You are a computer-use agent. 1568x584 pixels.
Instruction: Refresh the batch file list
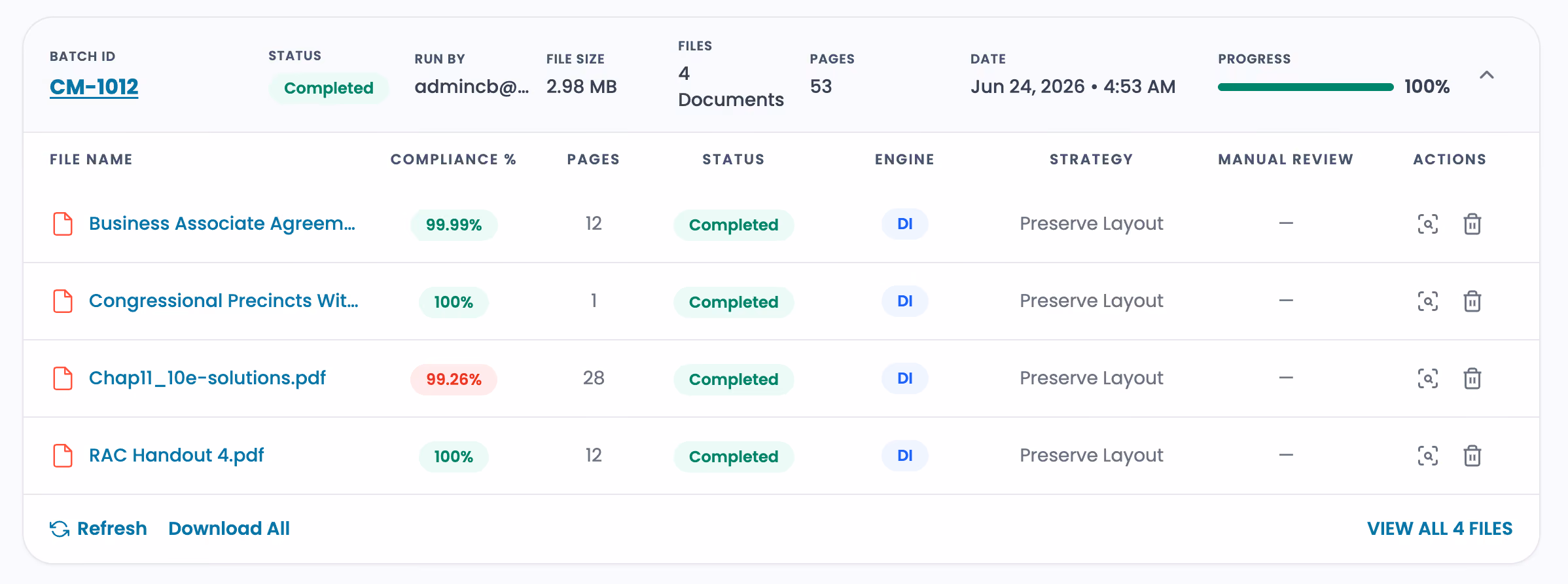pyautogui.click(x=99, y=528)
